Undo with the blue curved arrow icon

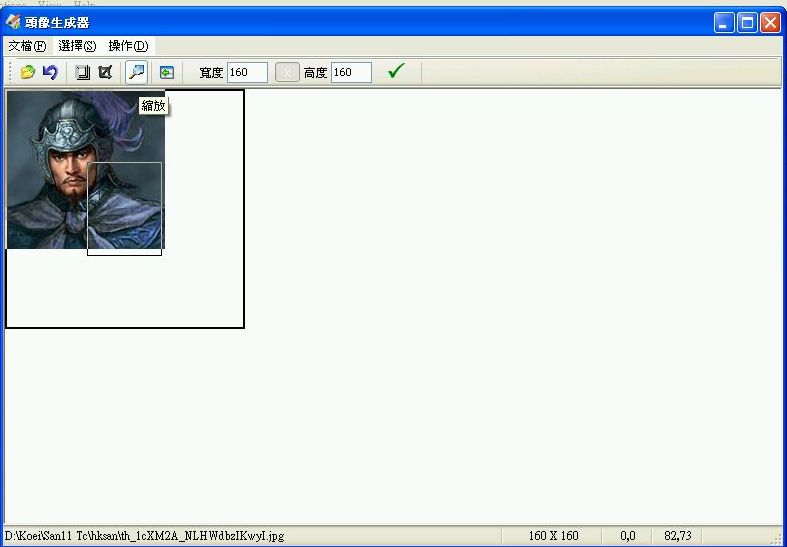[50, 72]
